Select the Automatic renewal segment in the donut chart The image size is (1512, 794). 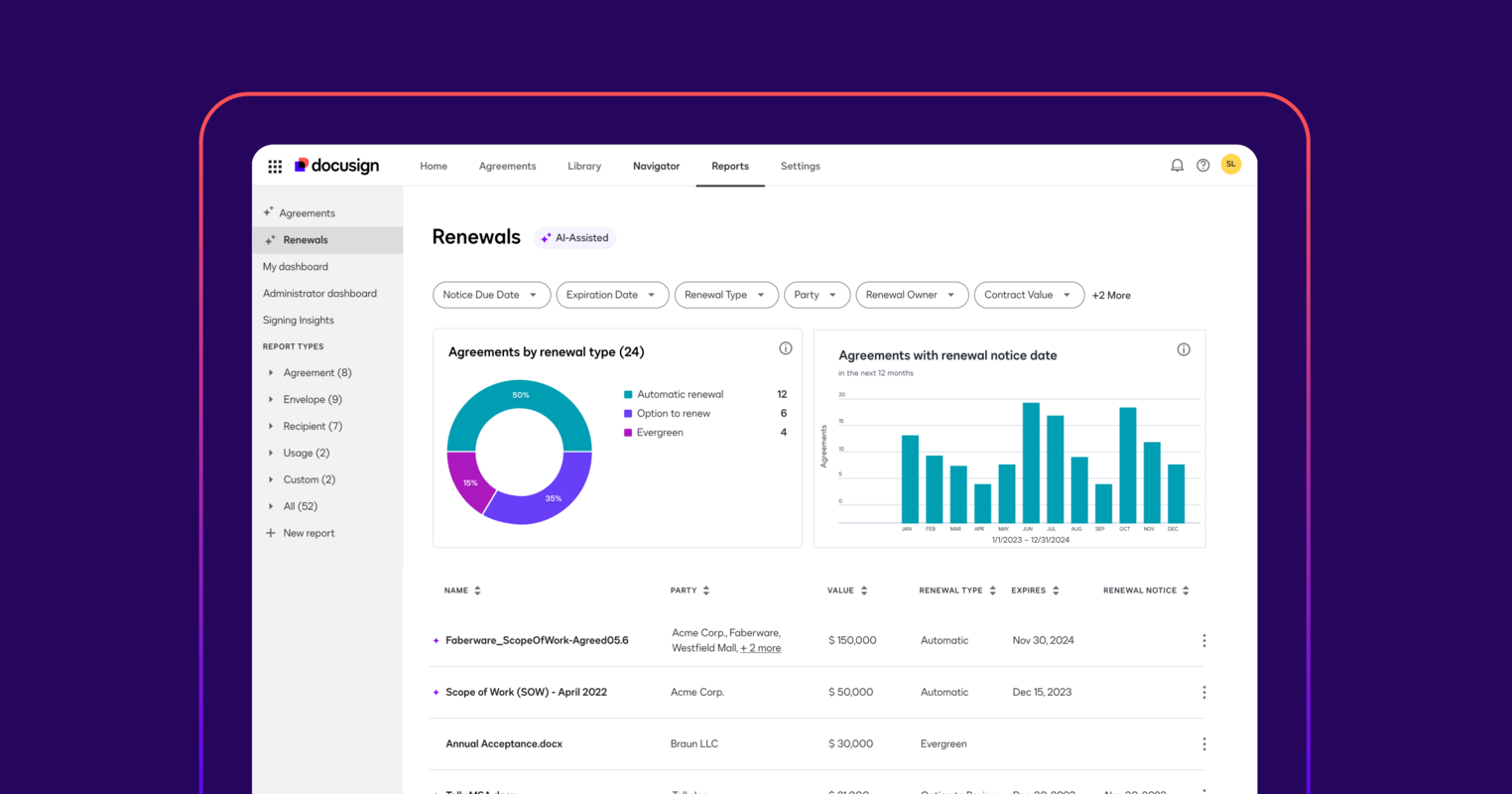(x=519, y=395)
